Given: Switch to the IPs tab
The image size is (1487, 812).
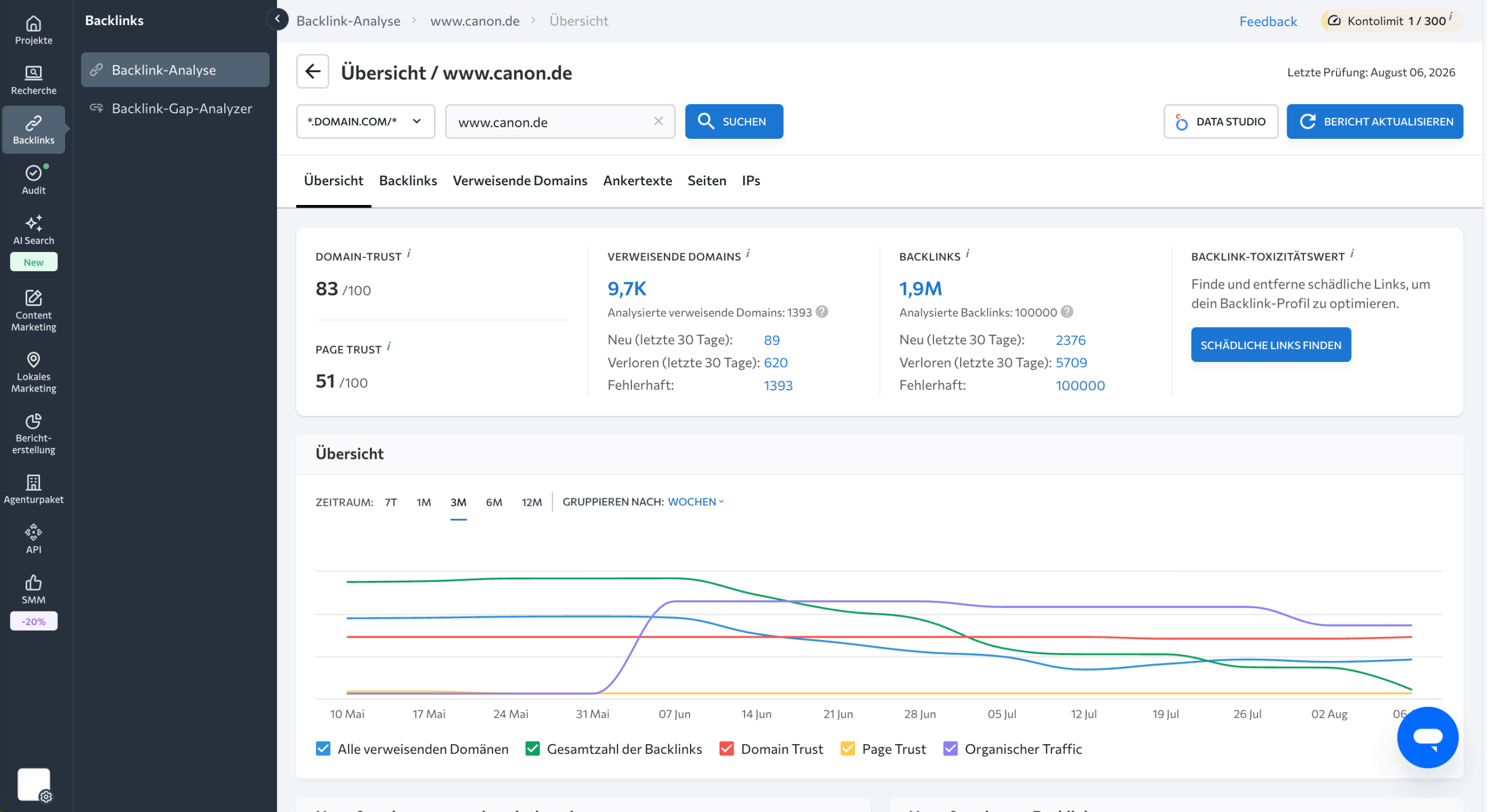Looking at the screenshot, I should (x=751, y=181).
